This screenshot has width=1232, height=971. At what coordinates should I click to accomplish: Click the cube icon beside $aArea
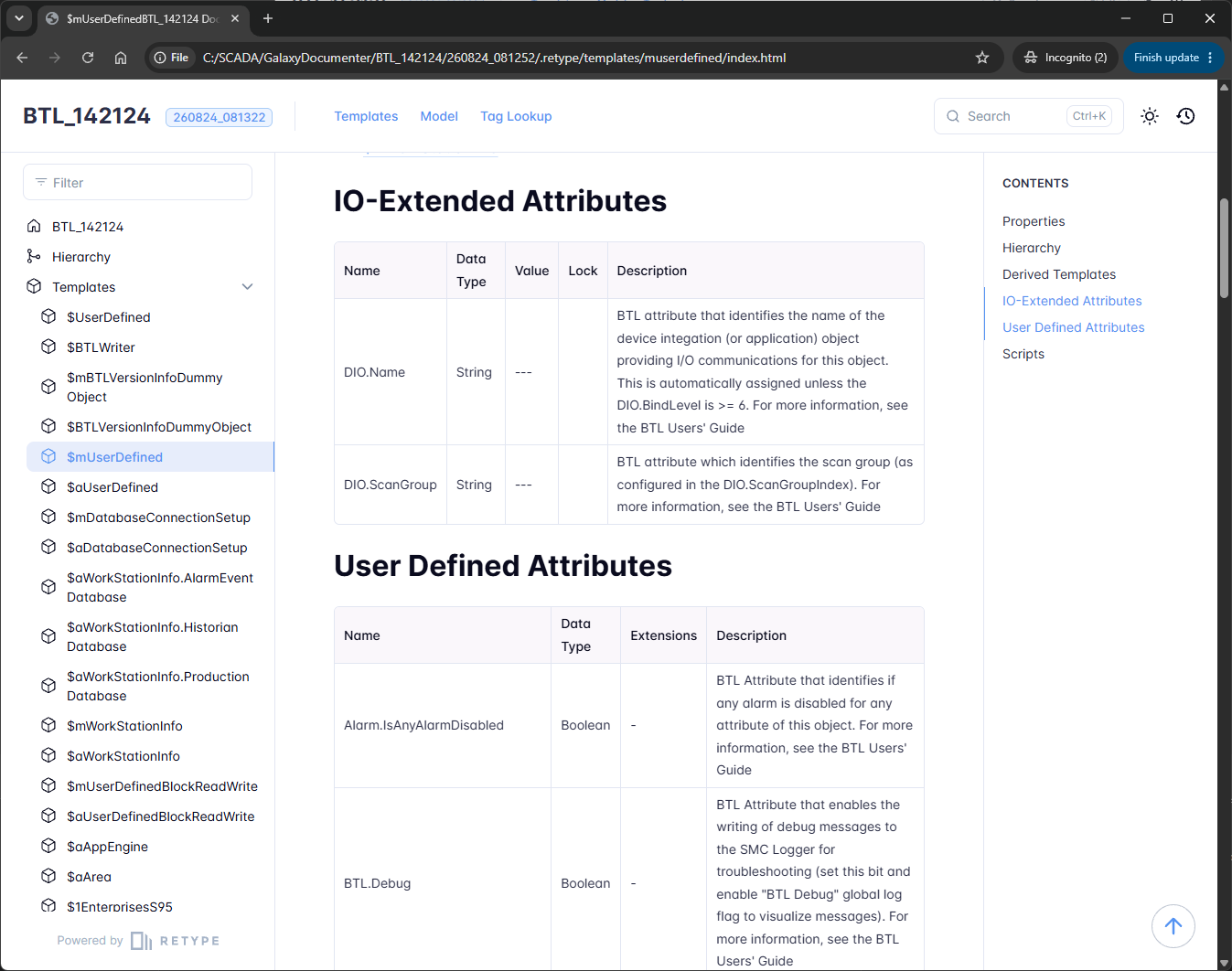[48, 876]
